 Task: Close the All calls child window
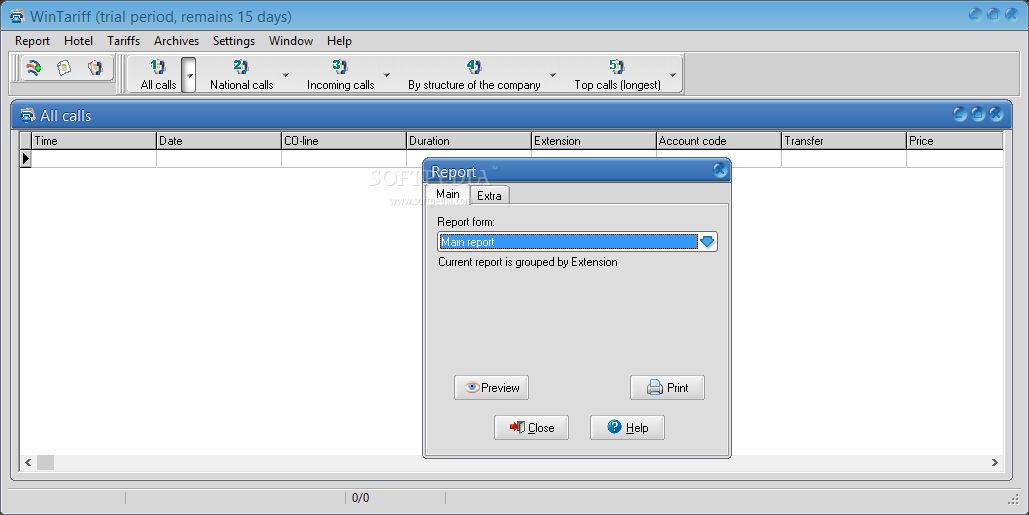click(x=996, y=114)
